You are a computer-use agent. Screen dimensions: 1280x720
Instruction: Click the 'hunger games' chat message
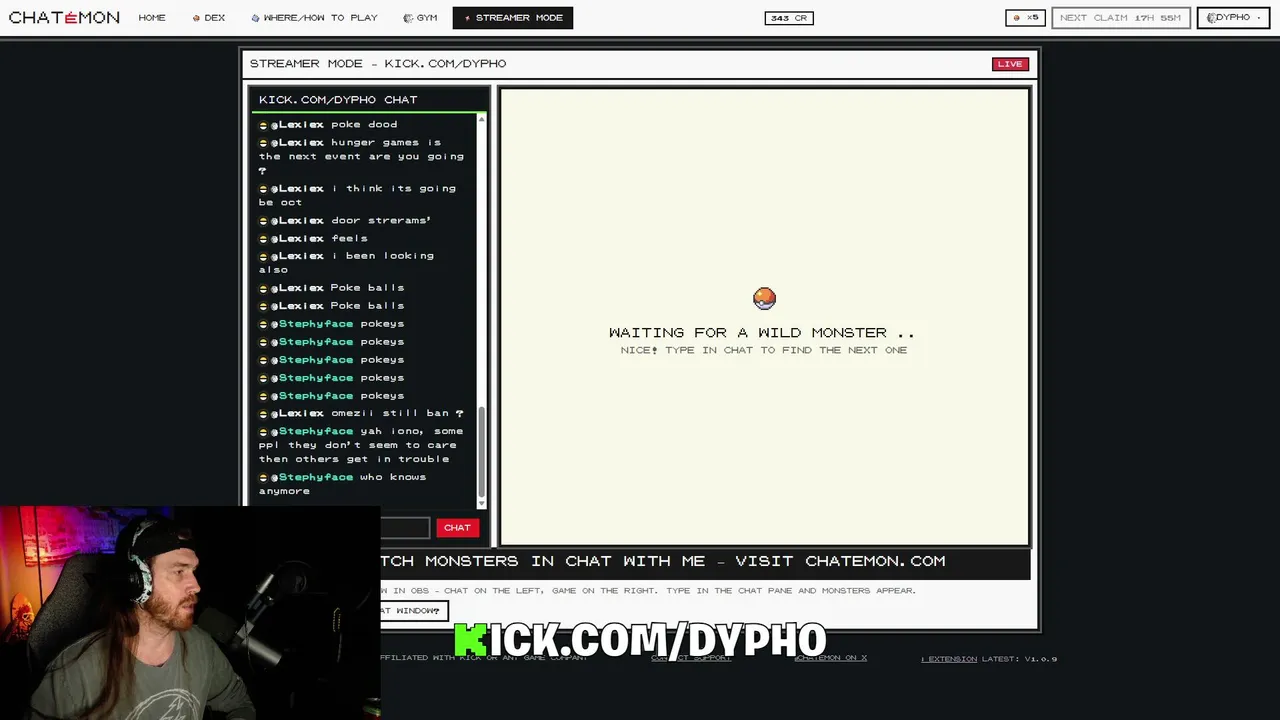pyautogui.click(x=361, y=156)
